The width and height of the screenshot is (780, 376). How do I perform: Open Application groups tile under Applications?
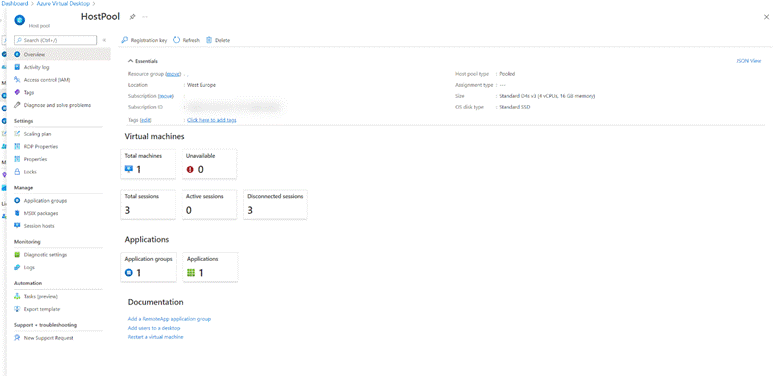148,267
